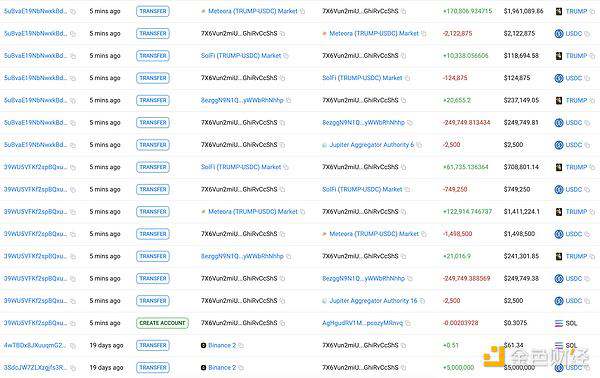This screenshot has height=378, width=600.
Task: Copy the Jupiter Aggregator Authority 6 address
Action: (419, 145)
